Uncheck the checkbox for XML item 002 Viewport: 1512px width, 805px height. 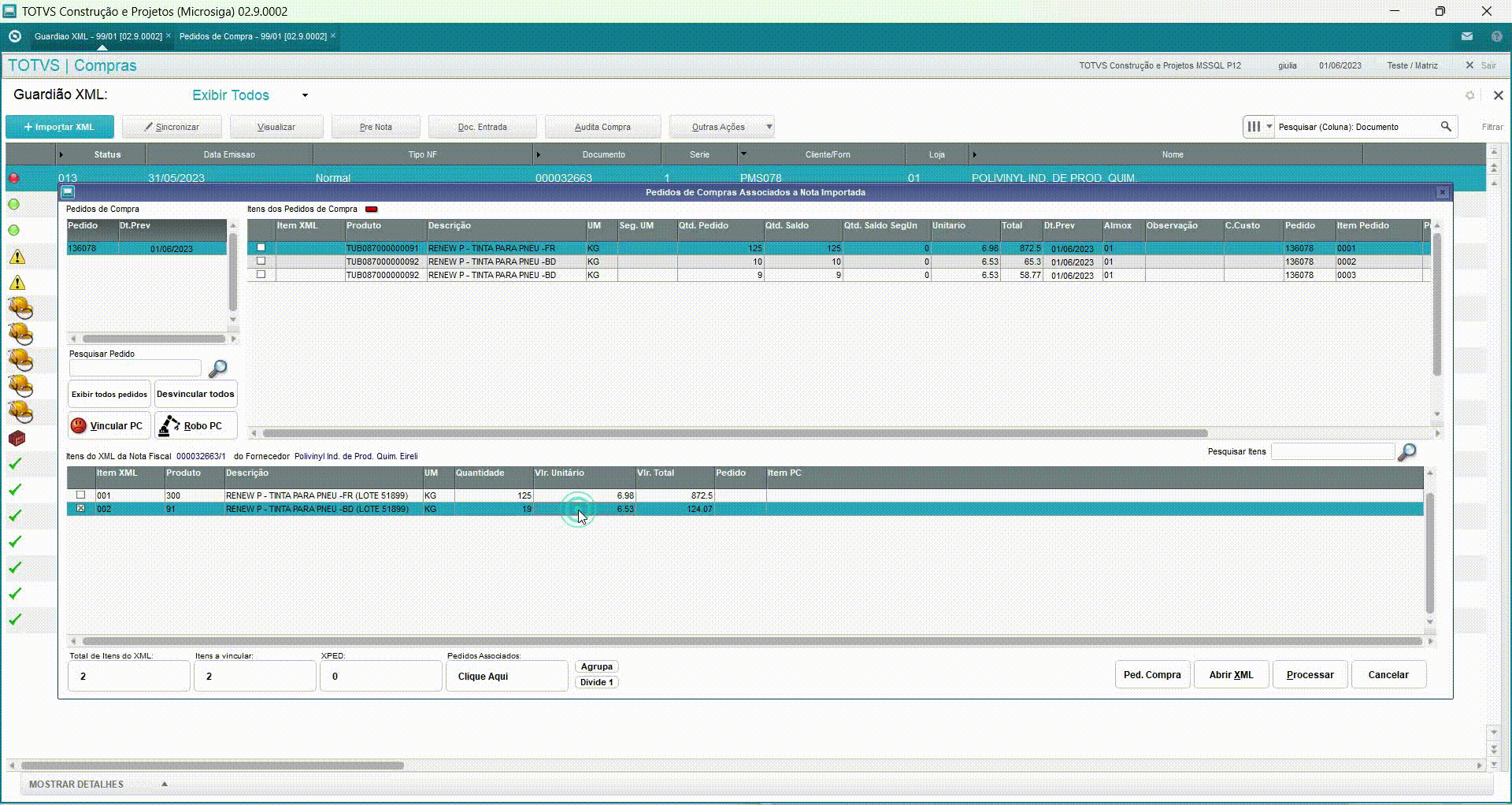pos(80,509)
